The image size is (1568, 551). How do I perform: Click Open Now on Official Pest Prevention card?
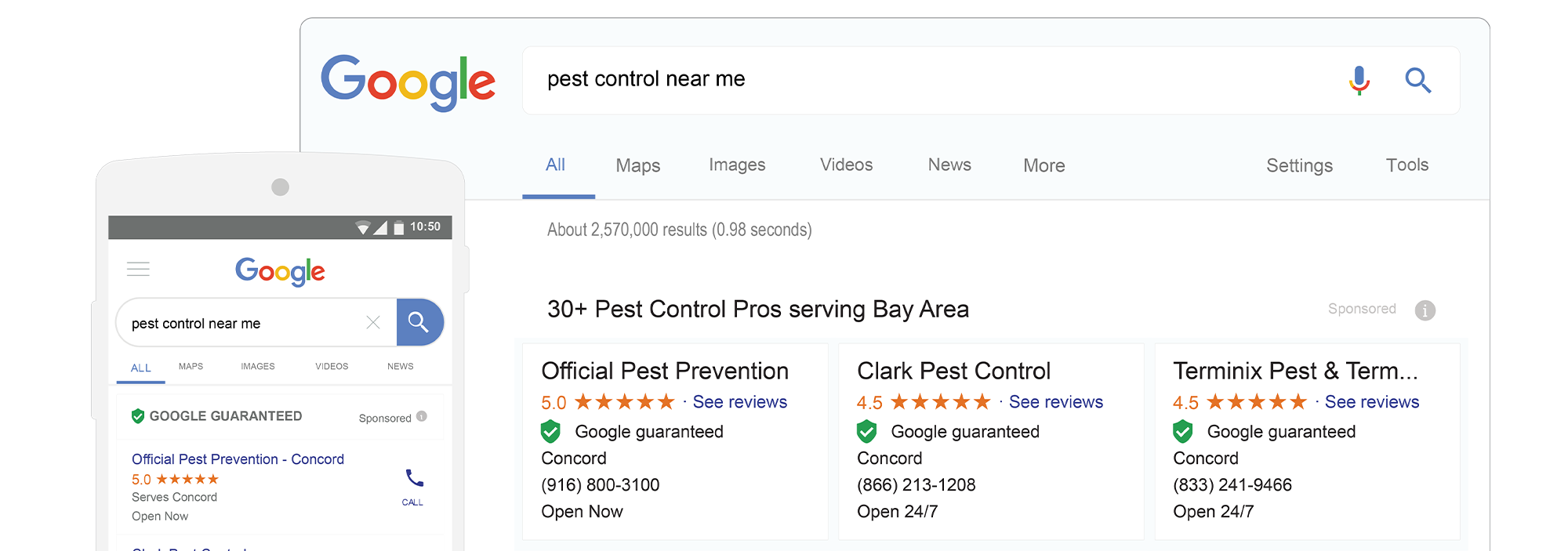pos(582,512)
